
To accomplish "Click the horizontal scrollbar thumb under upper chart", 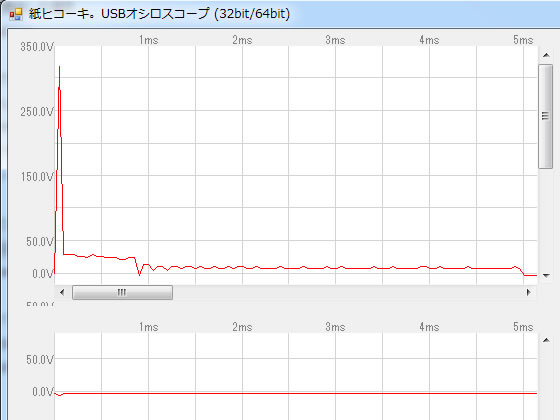I will pos(122,292).
